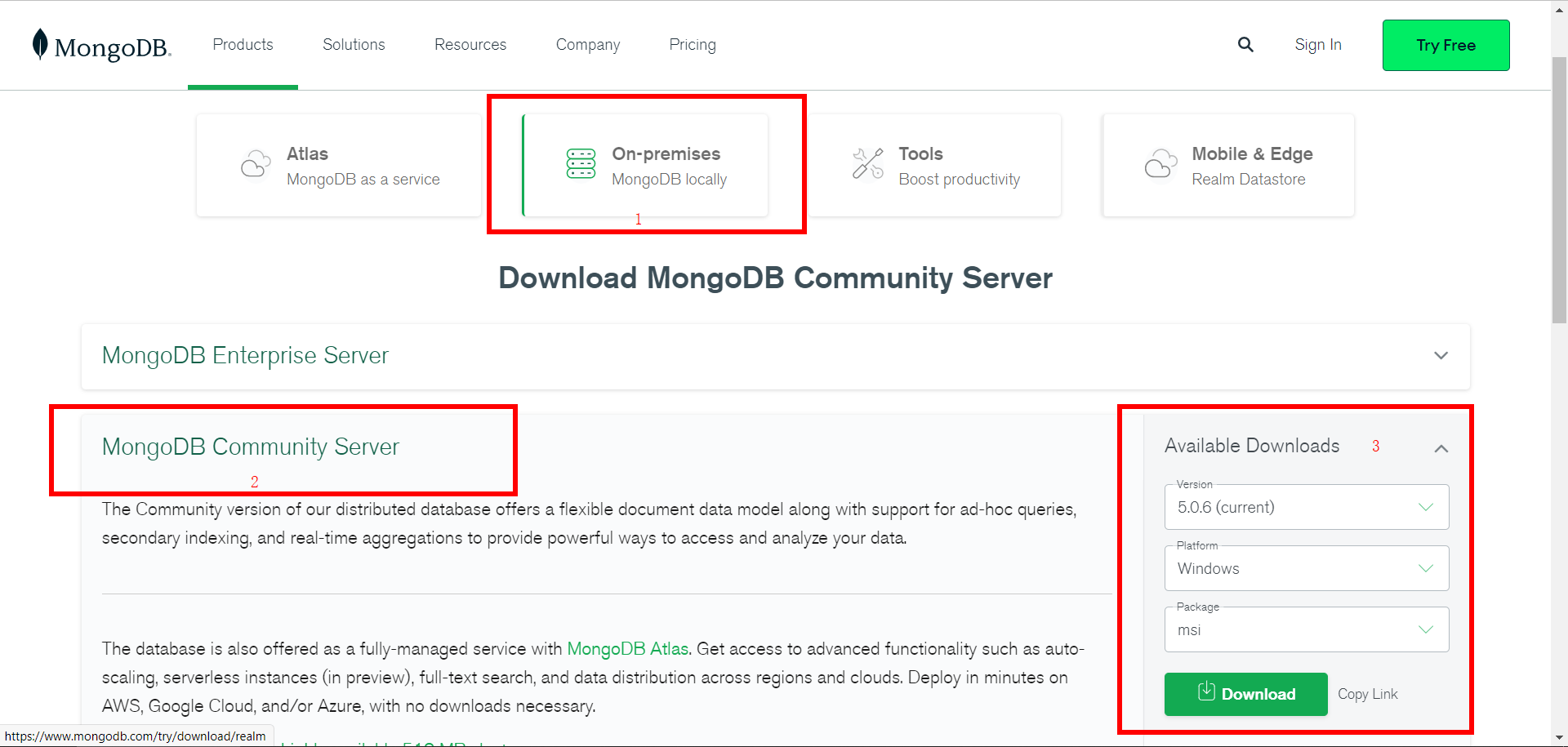Image resolution: width=1568 pixels, height=747 pixels.
Task: Open the Version dropdown showing 5.0.6
Action: pos(1307,507)
